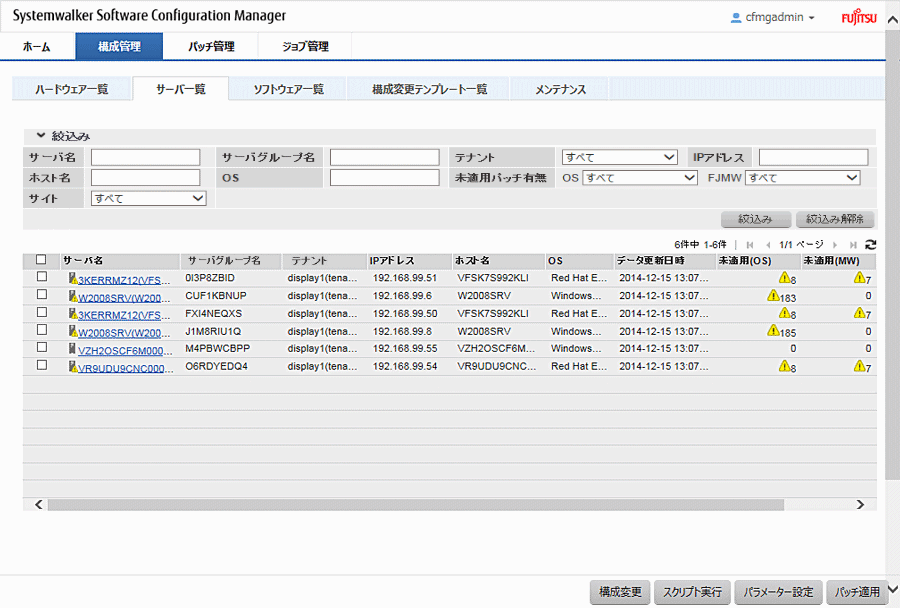Click the OS patch warning icon for 192.168.99.51
The height and width of the screenshot is (608, 900).
pos(785,278)
